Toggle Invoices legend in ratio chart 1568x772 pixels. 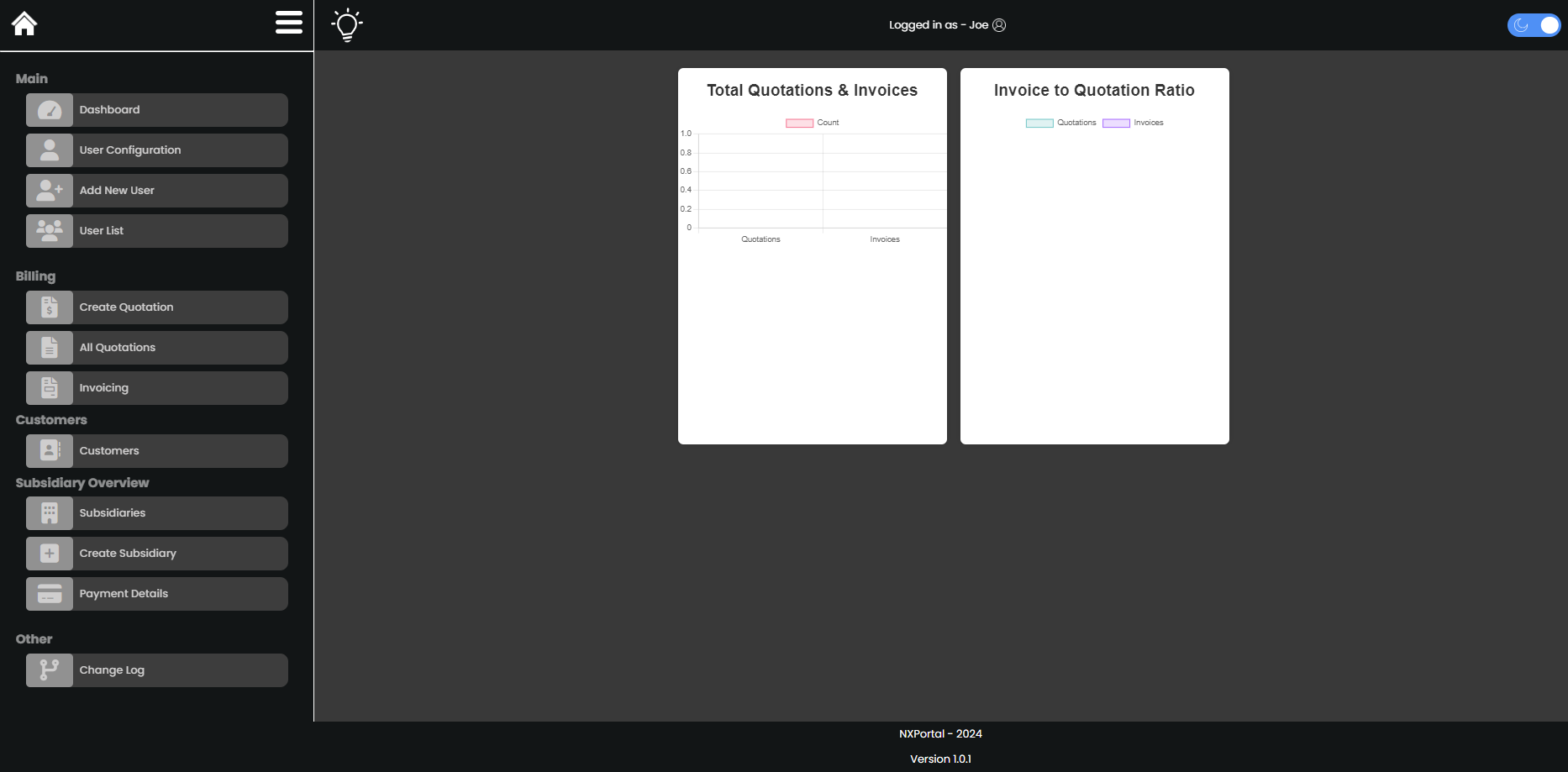pos(1116,123)
